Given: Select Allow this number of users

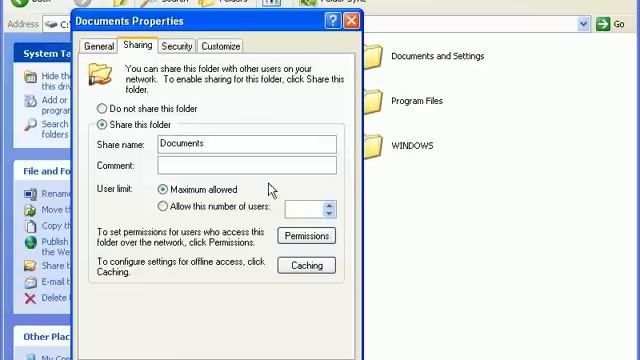Looking at the screenshot, I should tap(214, 207).
